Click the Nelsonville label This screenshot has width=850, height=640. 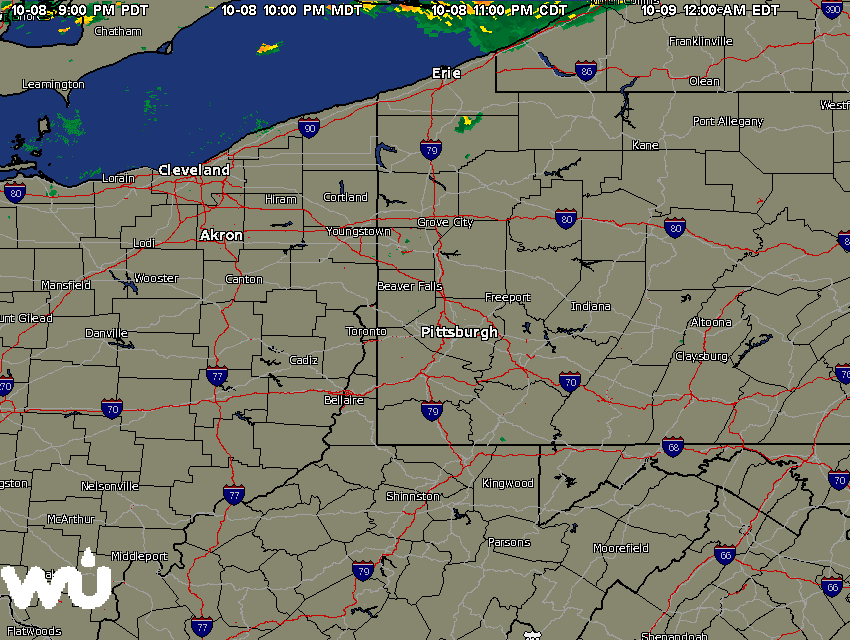[x=110, y=487]
